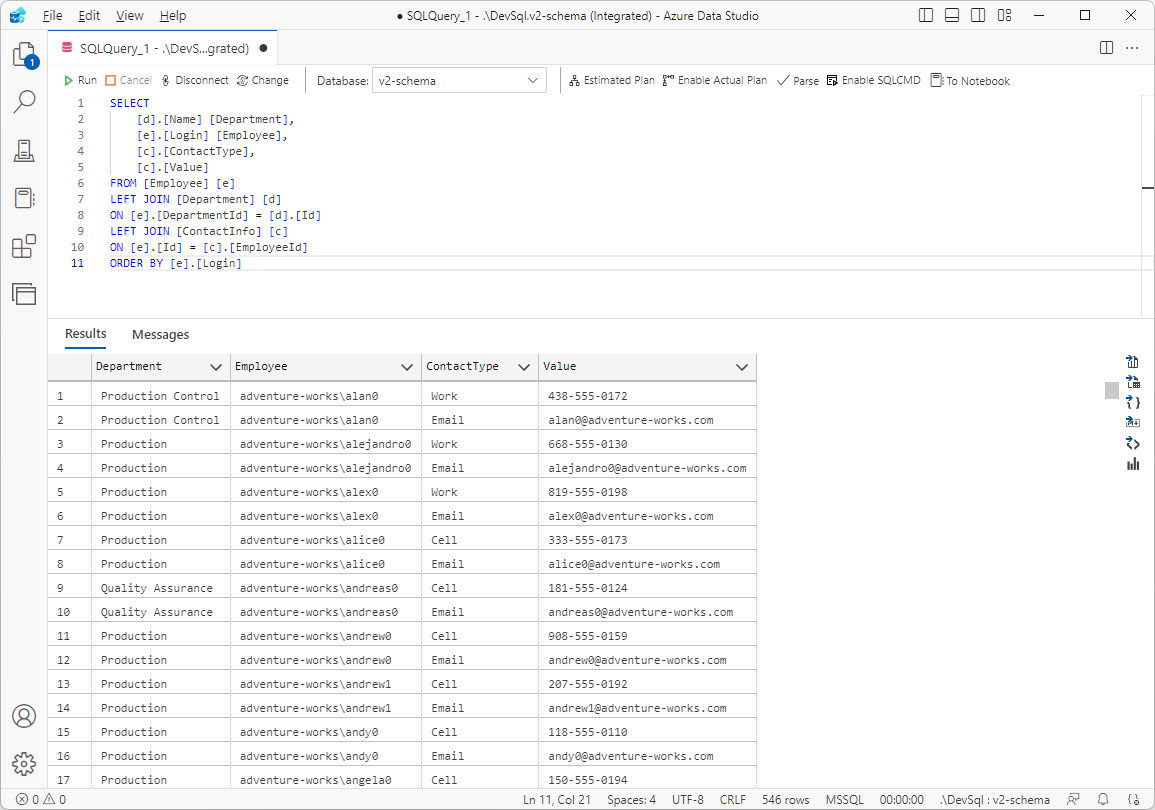The image size is (1155, 810).
Task: Click the Azure Data Studio logo
Action: click(x=18, y=15)
